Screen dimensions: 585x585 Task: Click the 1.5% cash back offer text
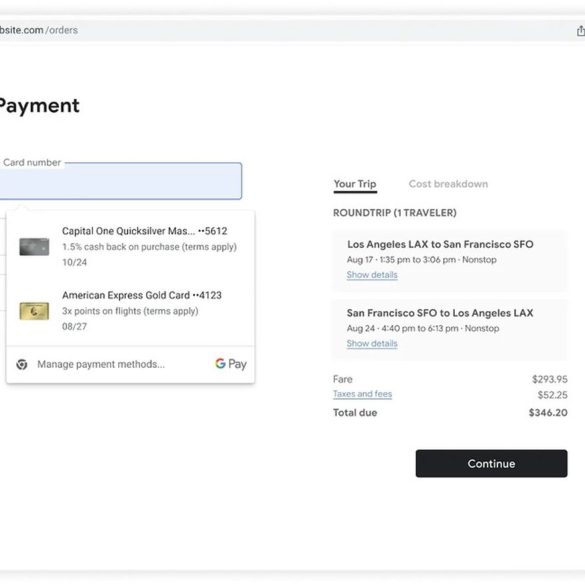point(149,247)
